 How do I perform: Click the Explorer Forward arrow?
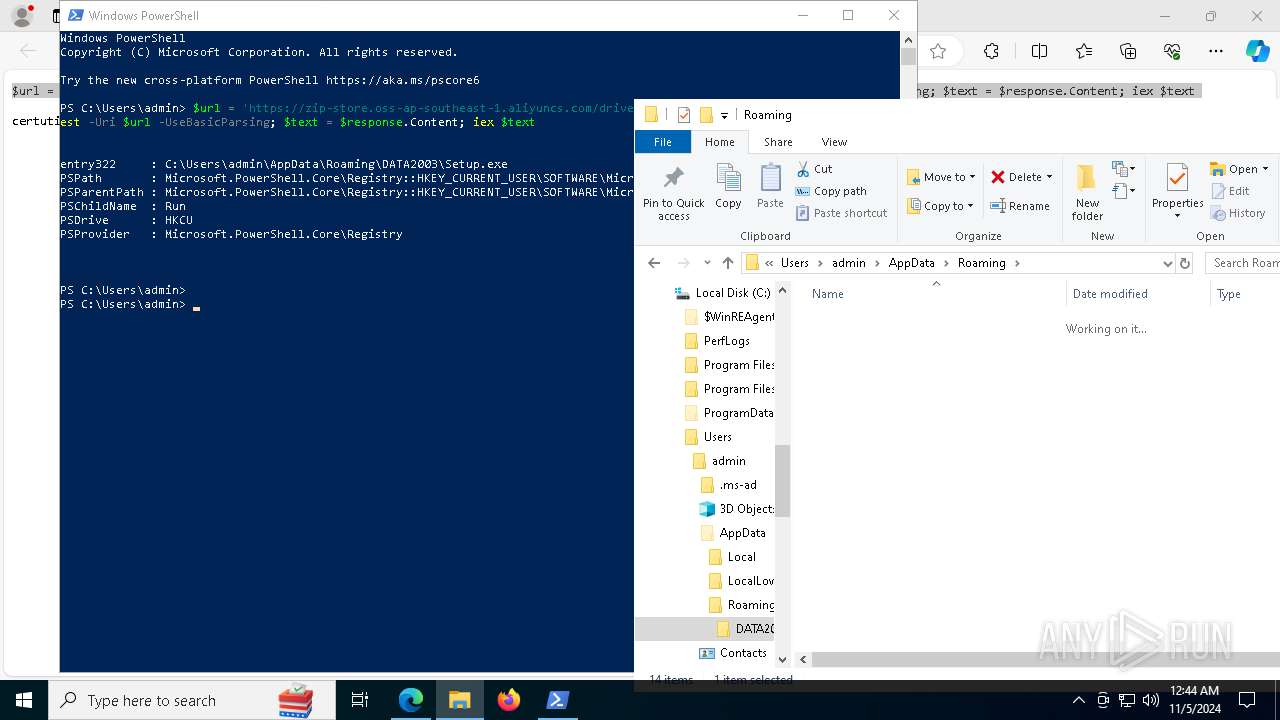tap(684, 263)
